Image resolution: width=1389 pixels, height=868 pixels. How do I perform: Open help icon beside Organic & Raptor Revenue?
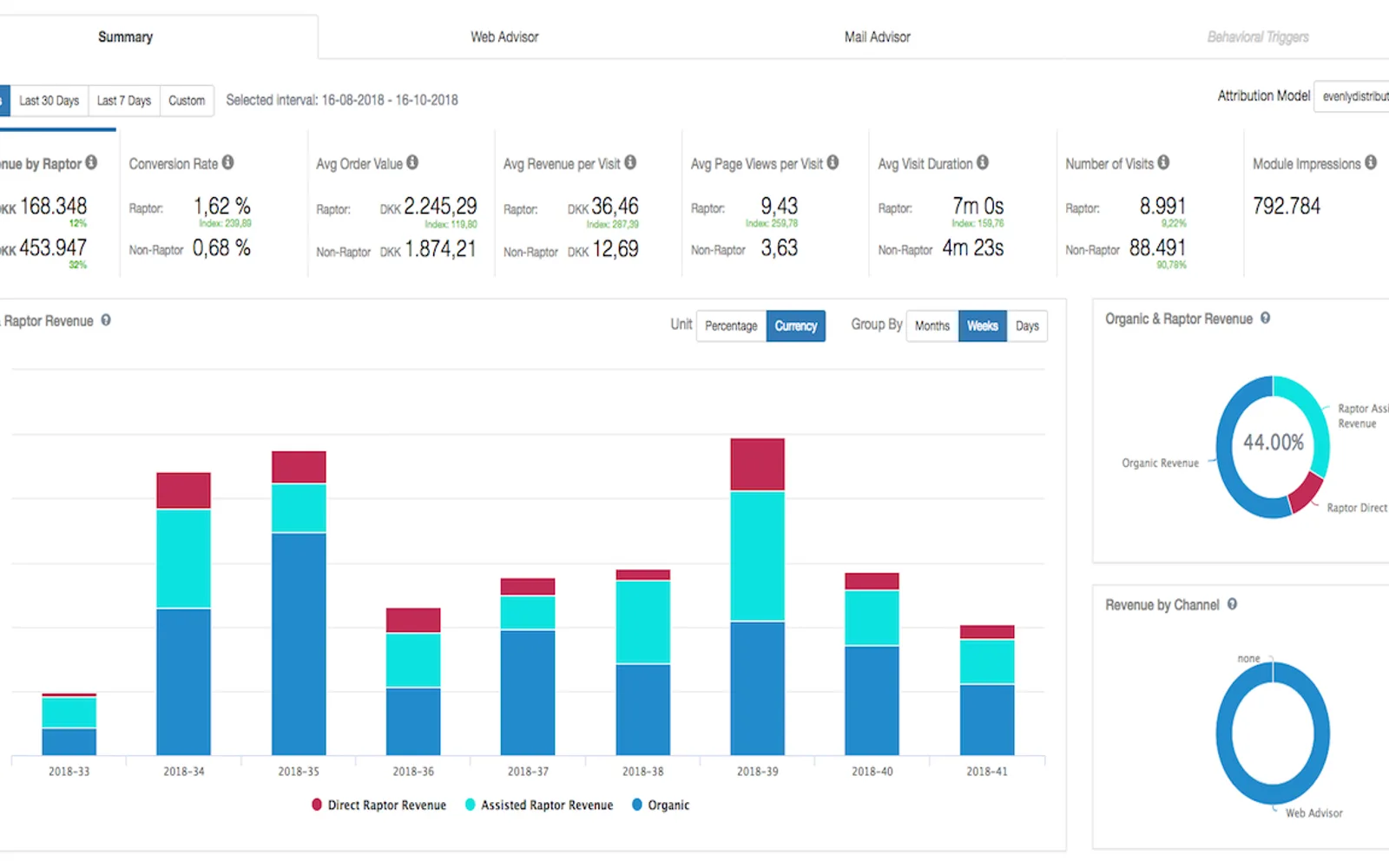tap(1265, 319)
